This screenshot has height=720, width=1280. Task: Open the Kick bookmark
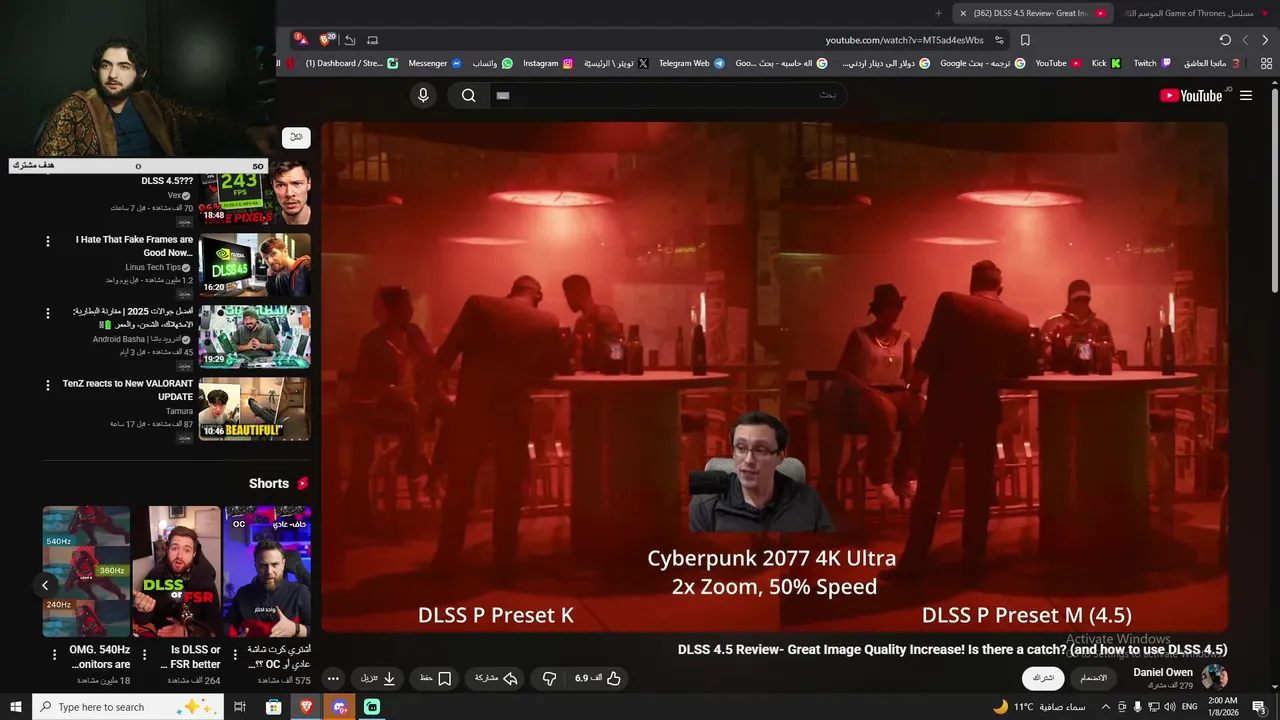click(x=1106, y=63)
